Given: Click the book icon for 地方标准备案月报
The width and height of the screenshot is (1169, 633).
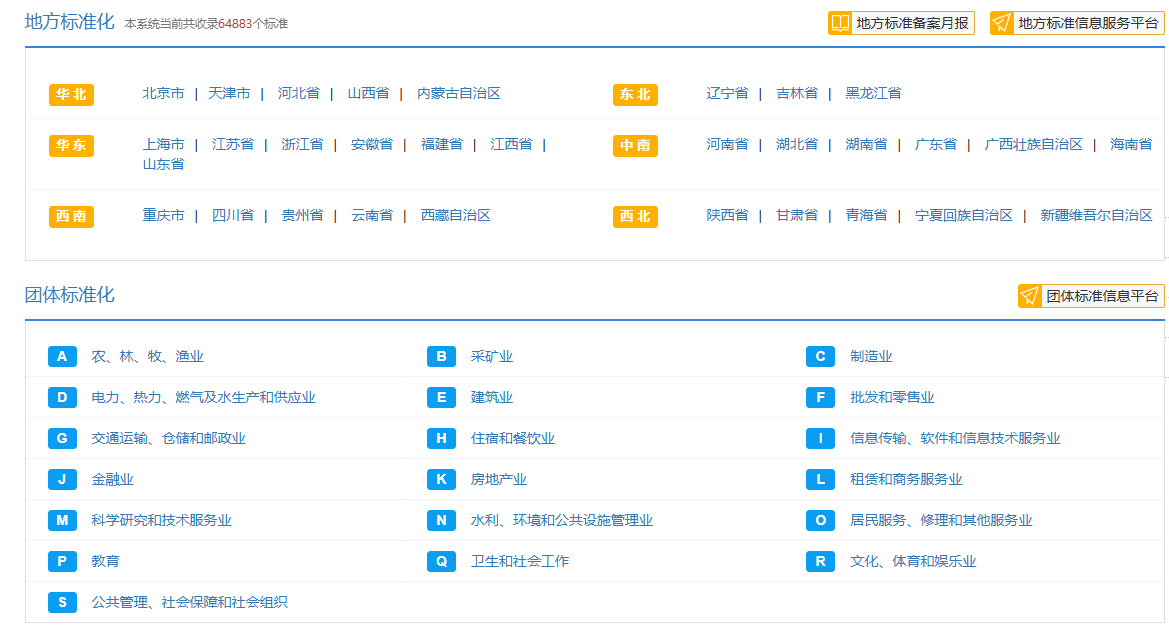Looking at the screenshot, I should coord(840,23).
